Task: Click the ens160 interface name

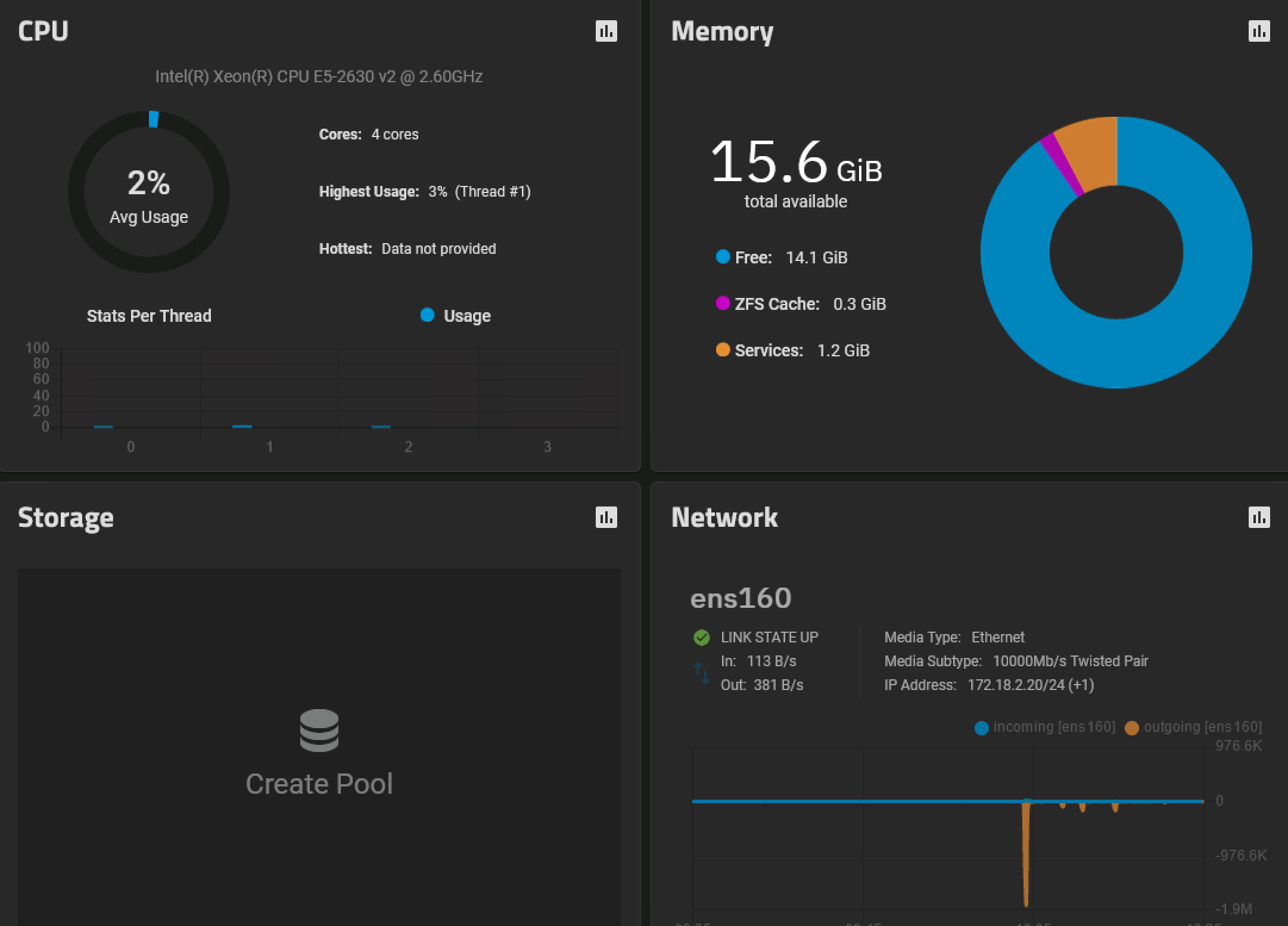Action: pos(741,598)
